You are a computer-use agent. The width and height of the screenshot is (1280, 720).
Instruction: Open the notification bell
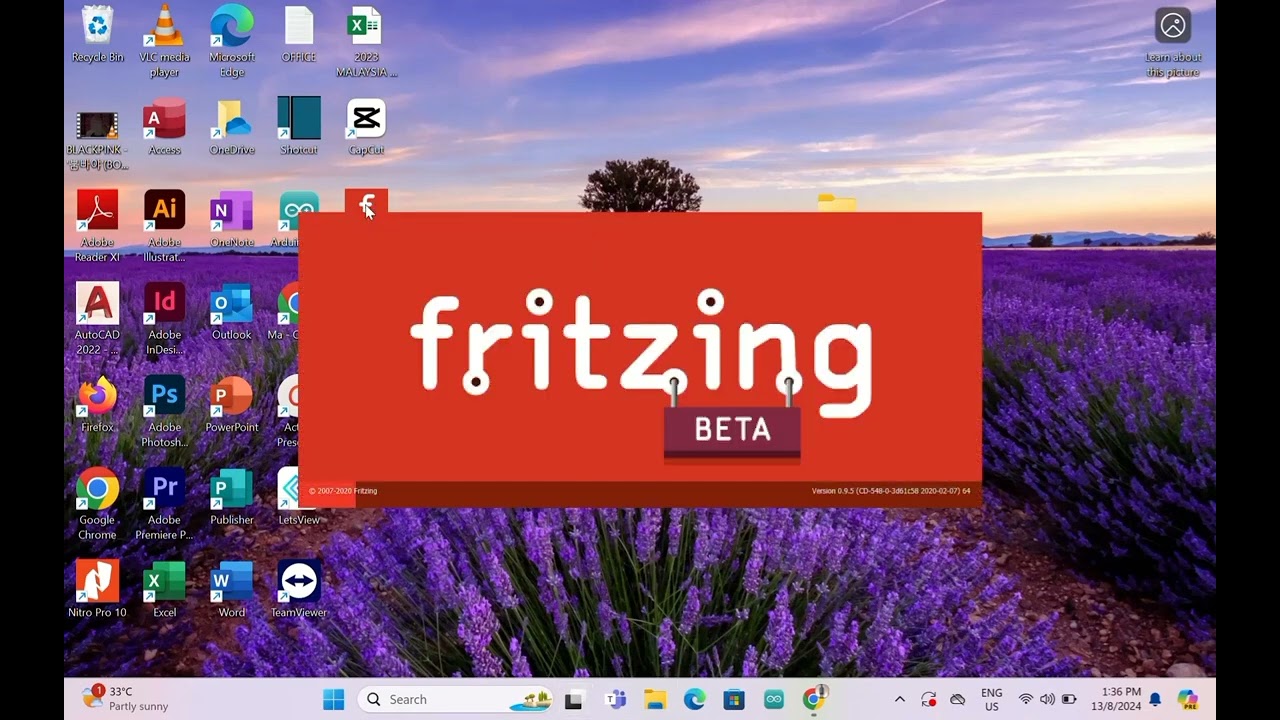(1155, 699)
